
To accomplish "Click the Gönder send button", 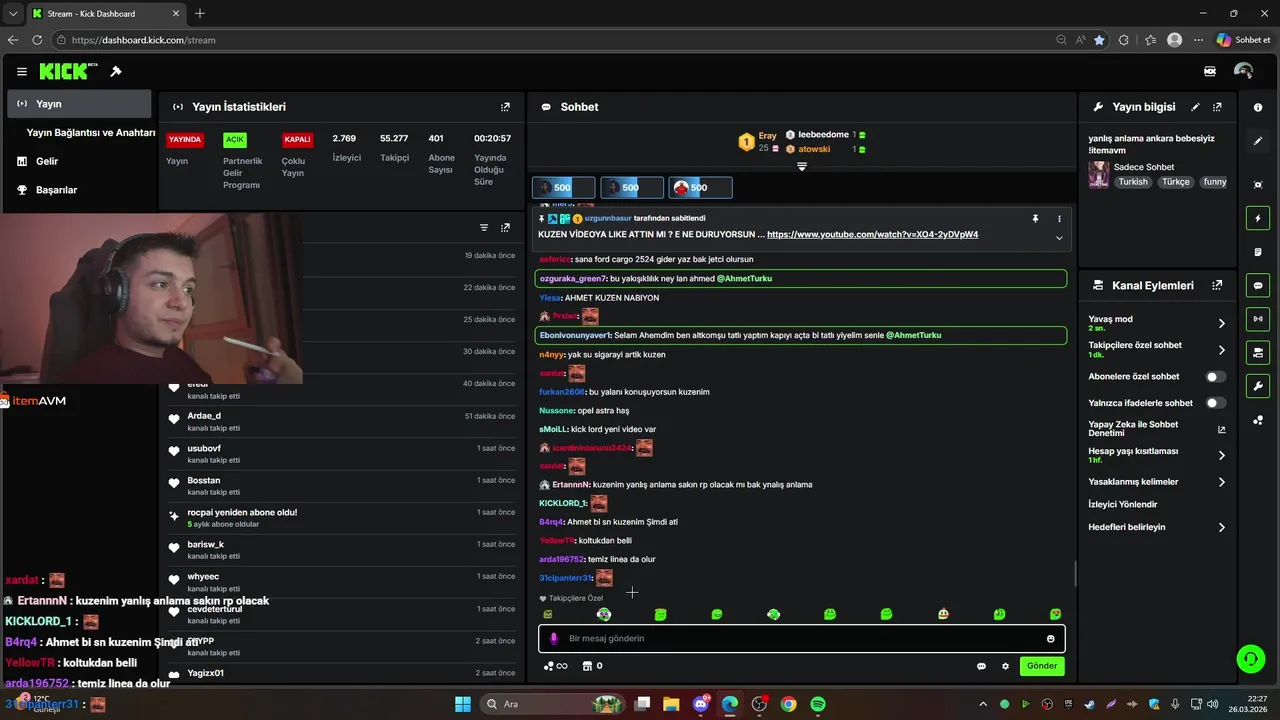I will point(1042,666).
